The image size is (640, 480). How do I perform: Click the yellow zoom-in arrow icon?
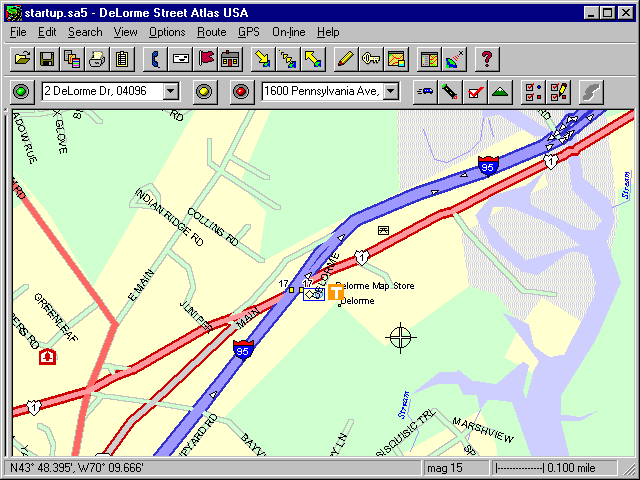point(263,60)
